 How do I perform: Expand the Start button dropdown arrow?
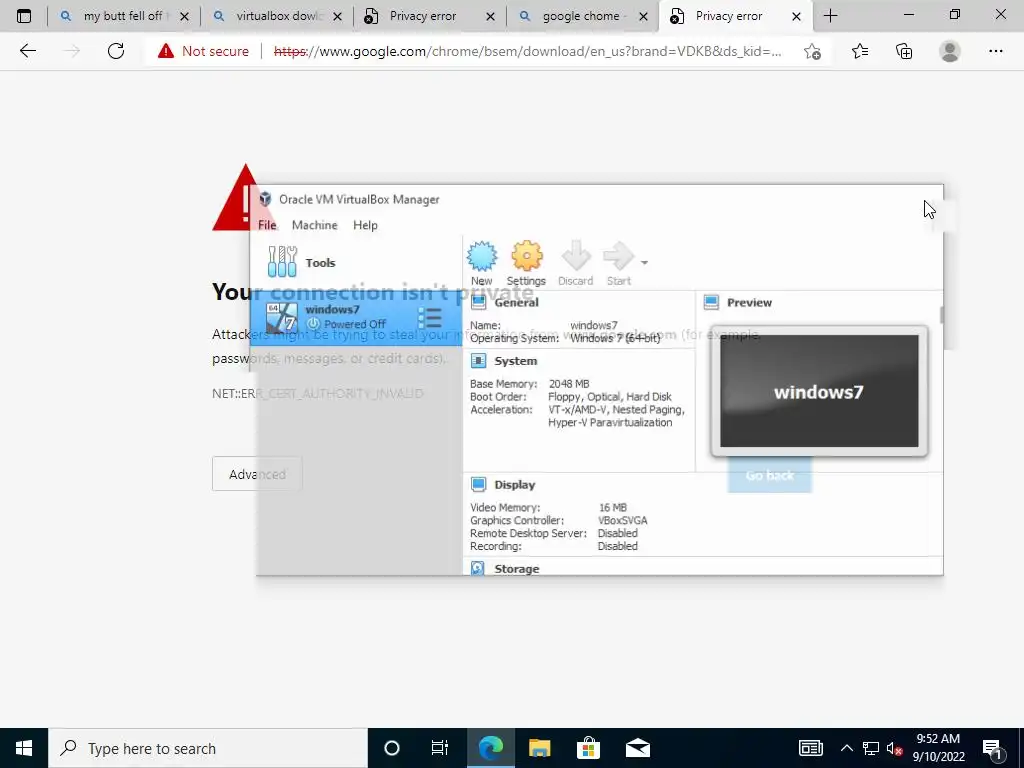(644, 263)
